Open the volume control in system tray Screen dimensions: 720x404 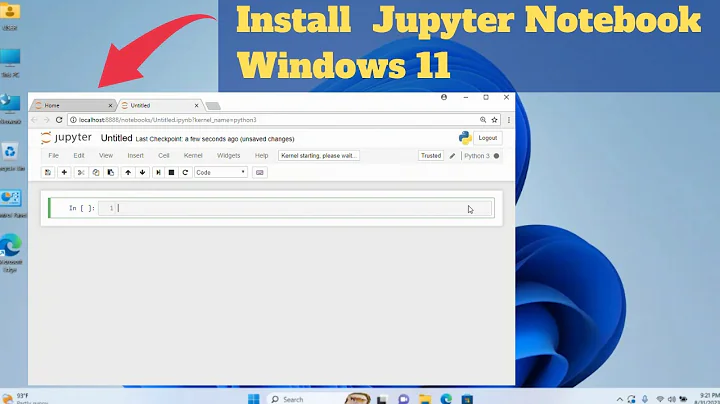(672, 399)
